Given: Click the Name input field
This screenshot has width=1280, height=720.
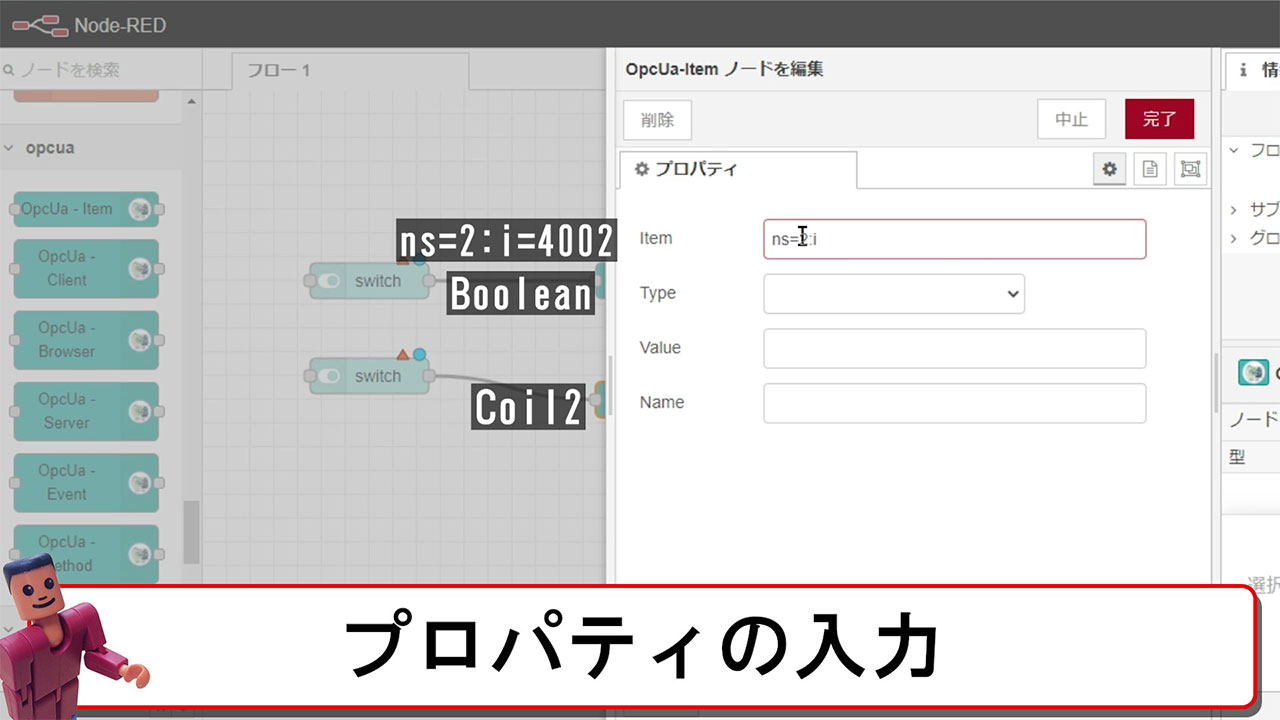Looking at the screenshot, I should tap(954, 403).
